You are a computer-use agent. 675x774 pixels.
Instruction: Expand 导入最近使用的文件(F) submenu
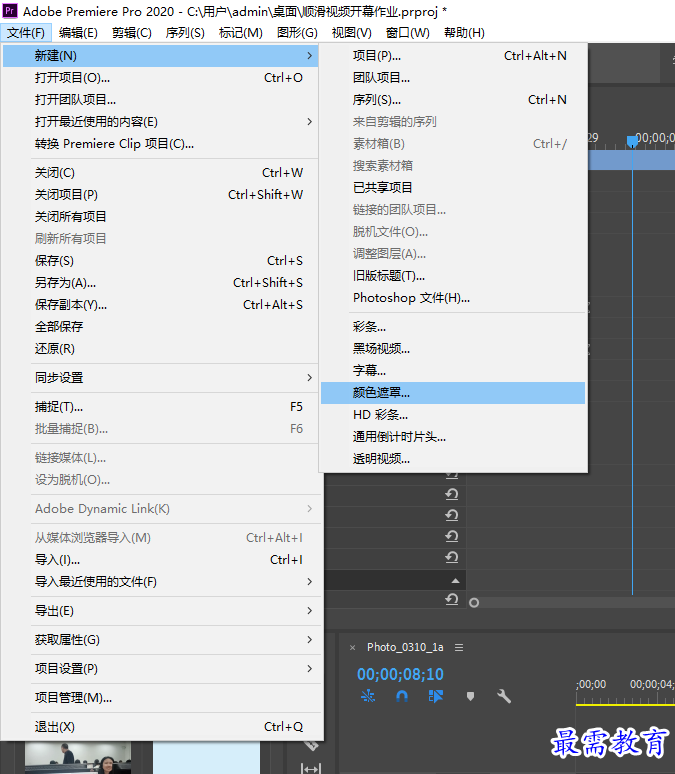[160, 581]
